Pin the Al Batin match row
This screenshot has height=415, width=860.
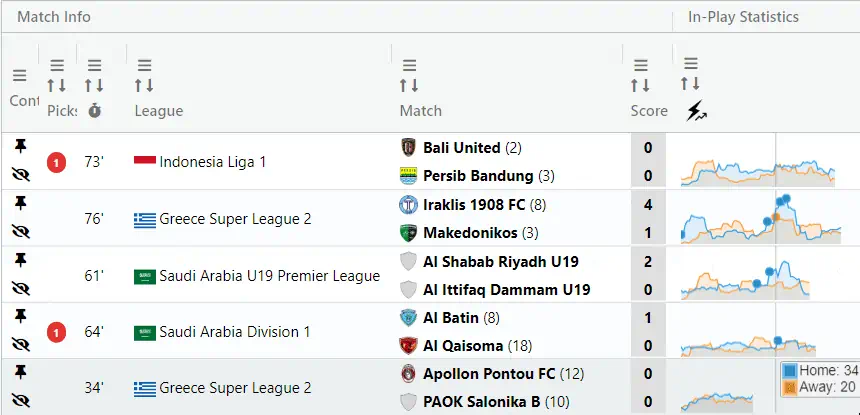click(x=20, y=316)
